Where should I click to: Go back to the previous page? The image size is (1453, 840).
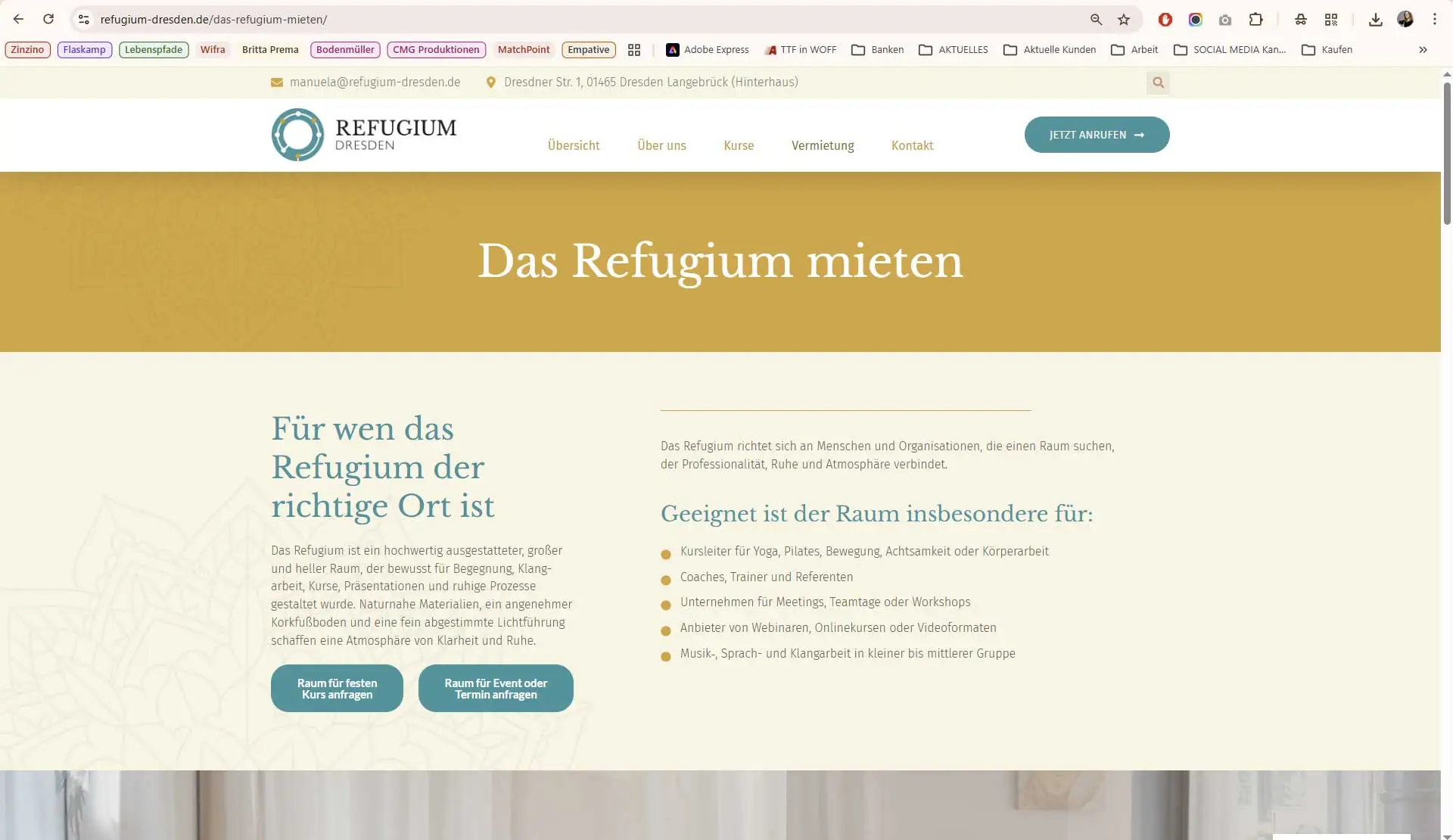(18, 20)
